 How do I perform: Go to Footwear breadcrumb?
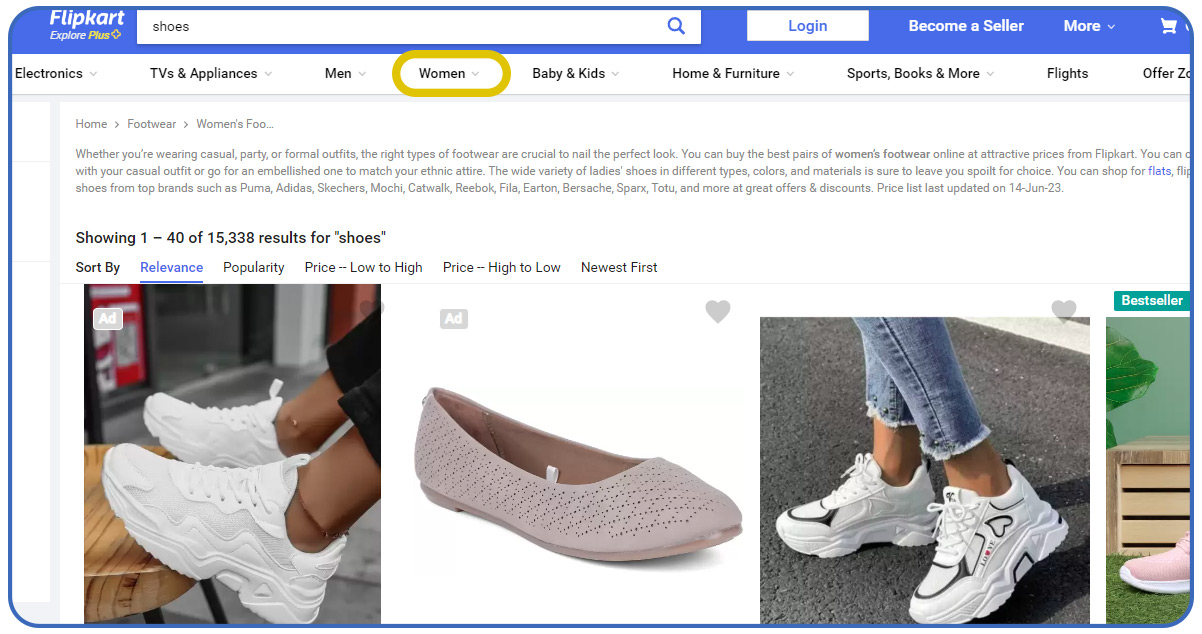[151, 124]
